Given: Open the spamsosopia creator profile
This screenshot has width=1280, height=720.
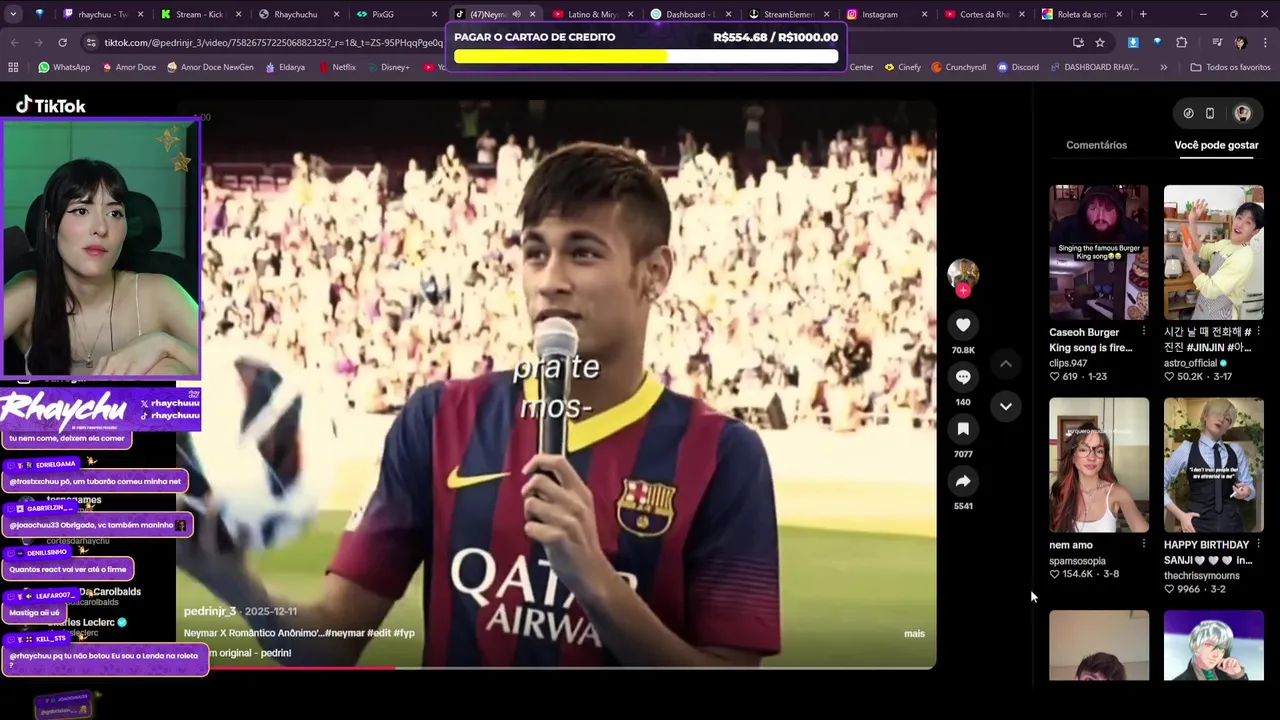Looking at the screenshot, I should click(x=1077, y=561).
